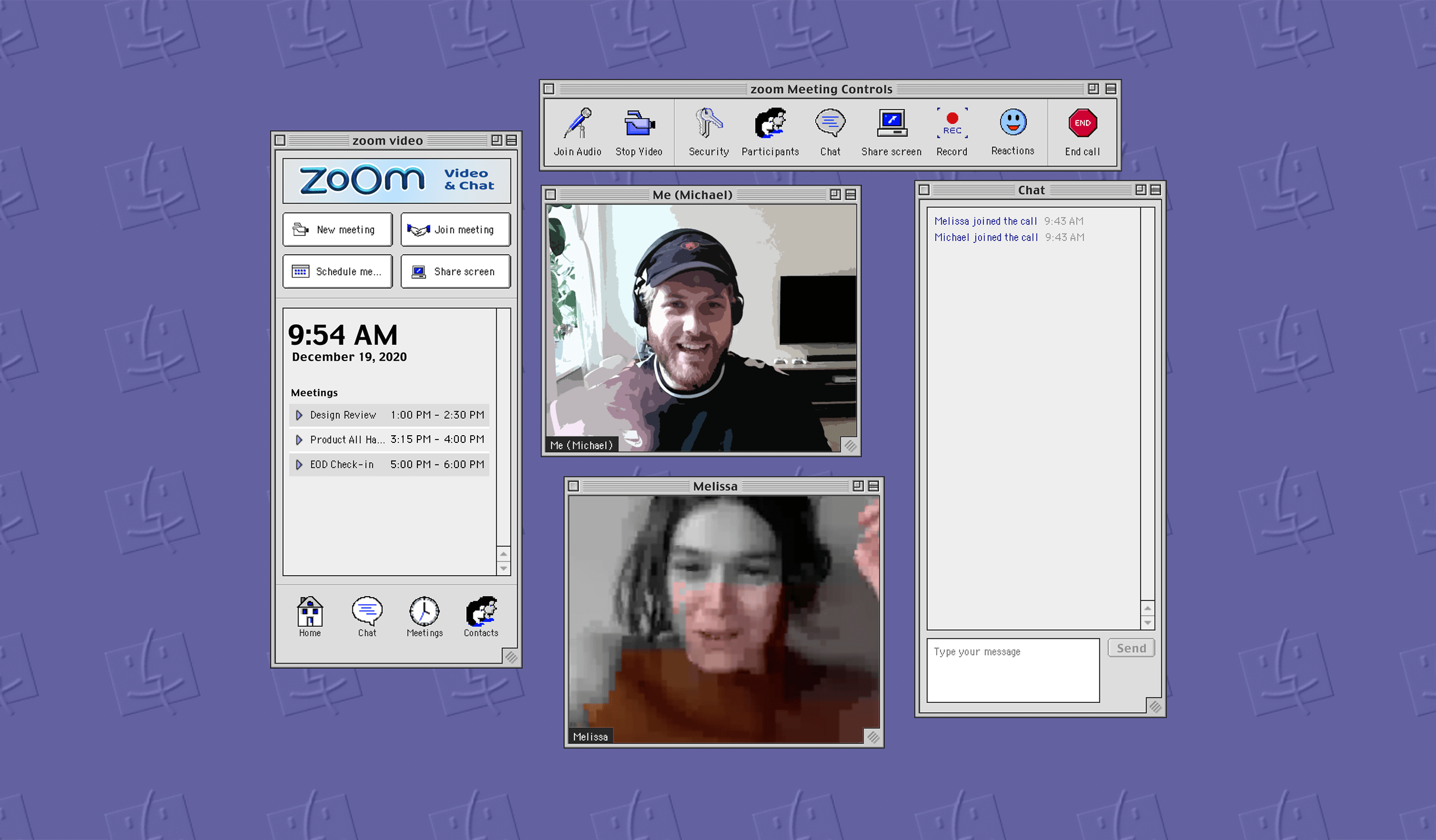Open Meetings via the clock icon

point(424,613)
